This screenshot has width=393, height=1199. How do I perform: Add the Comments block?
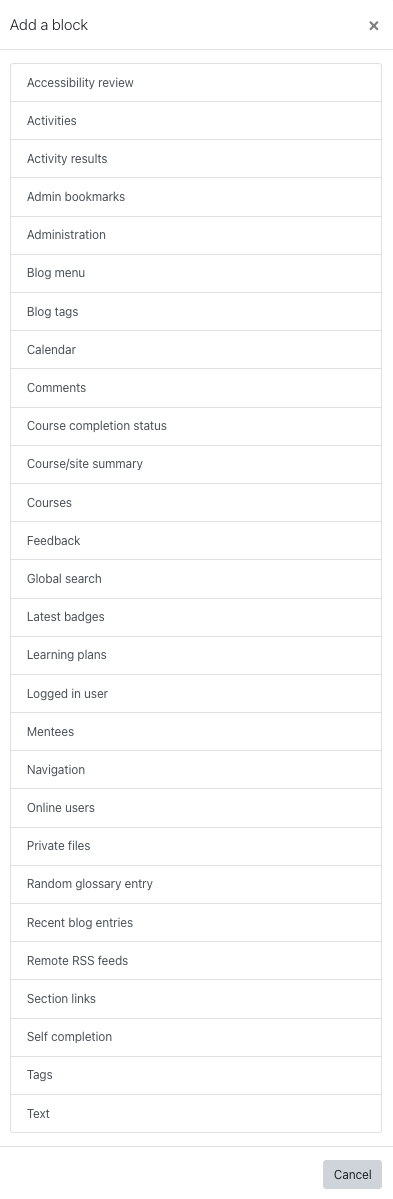[196, 388]
